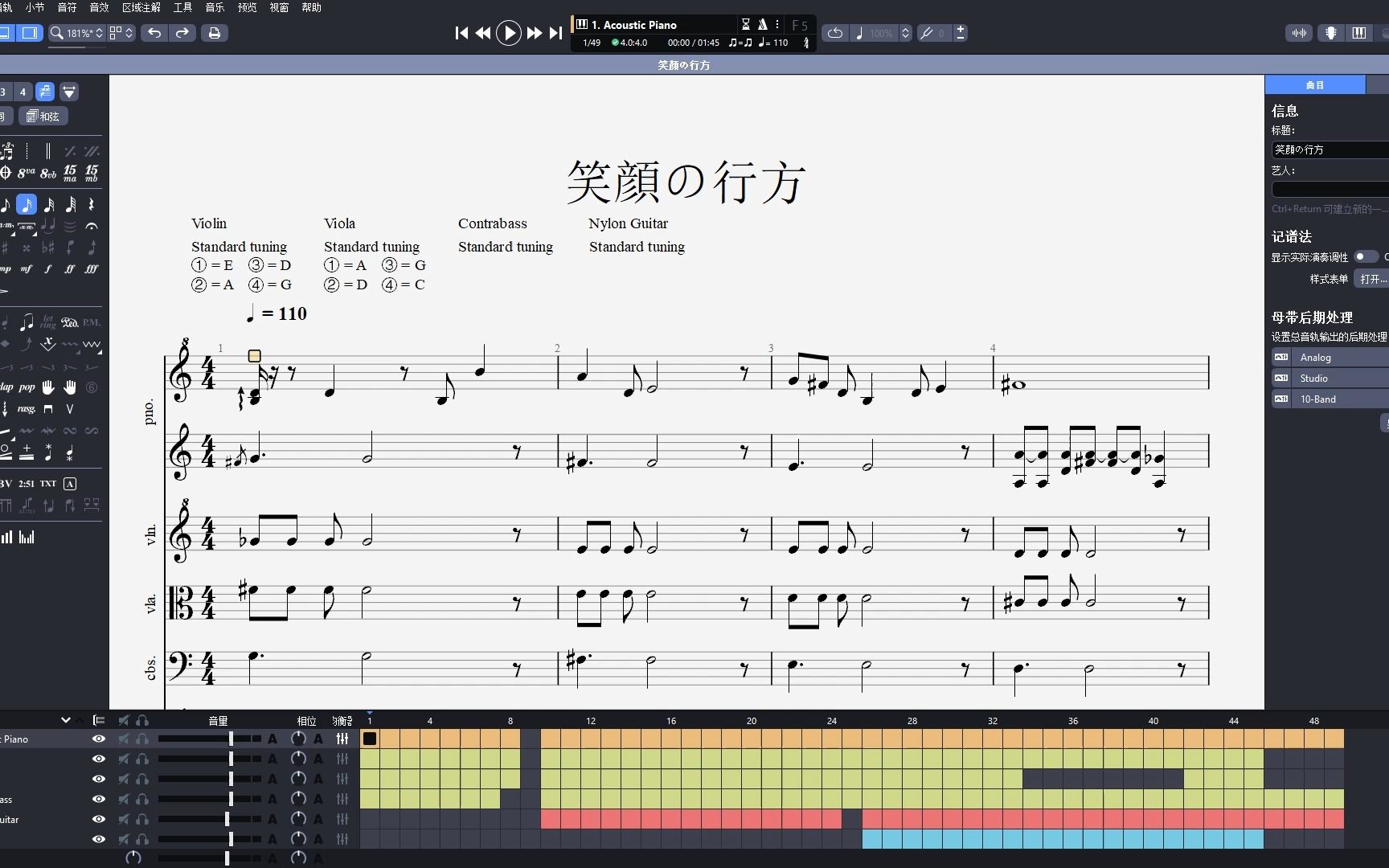Click the 打开... stylesheet button
The image size is (1389, 868).
coord(1372,279)
